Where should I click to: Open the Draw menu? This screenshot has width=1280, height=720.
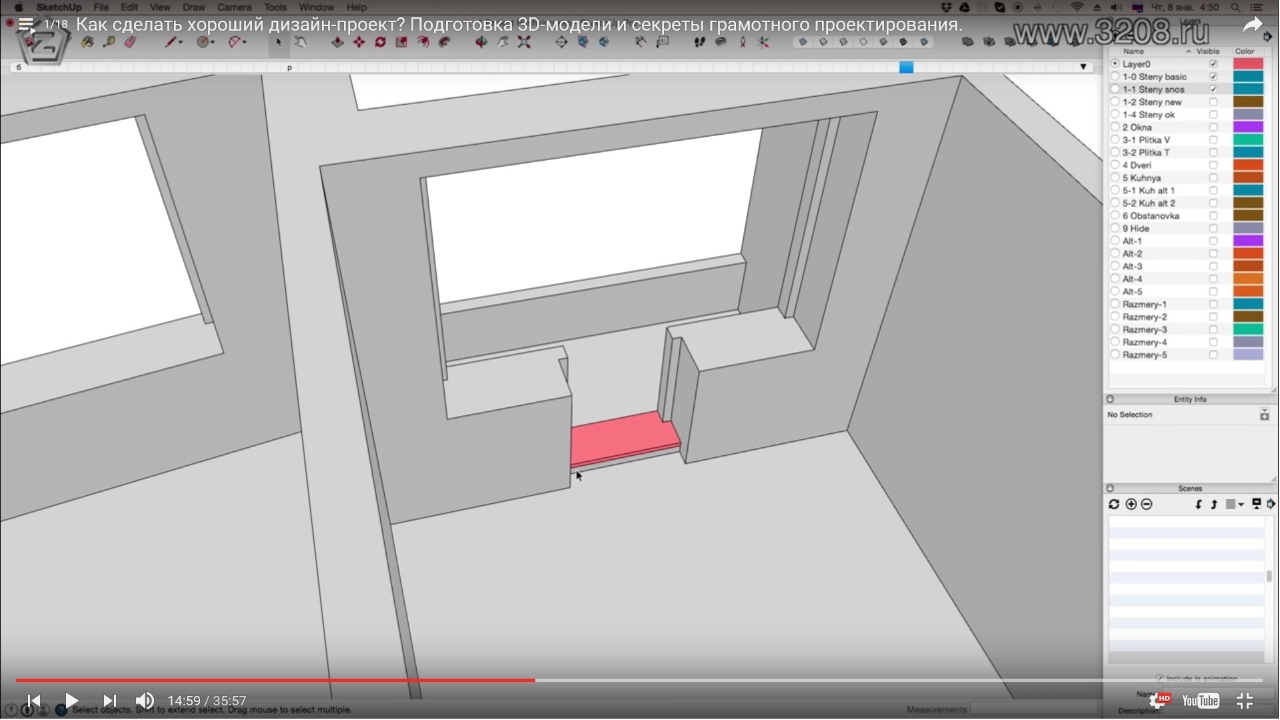tap(193, 7)
